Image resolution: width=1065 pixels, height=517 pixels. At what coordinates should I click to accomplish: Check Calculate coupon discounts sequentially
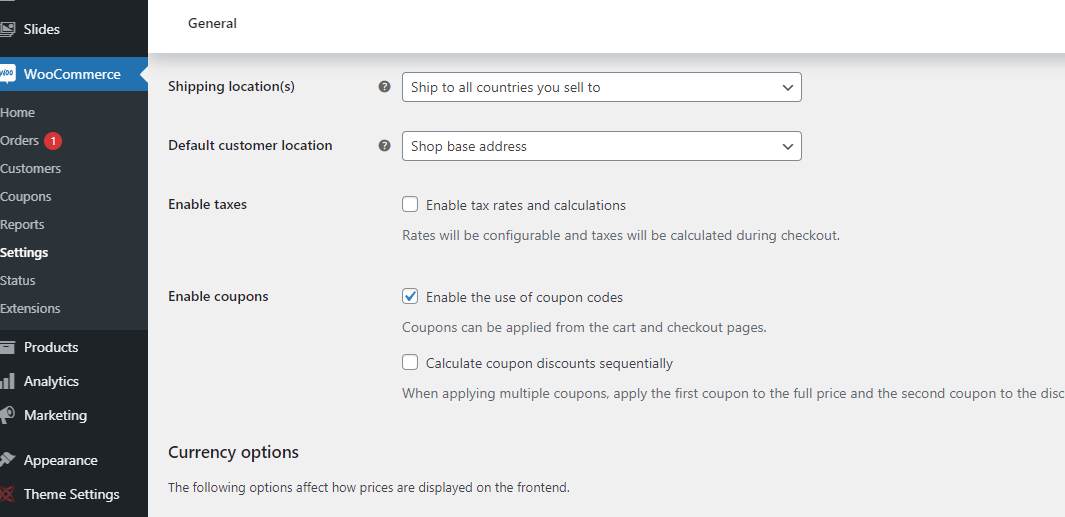pyautogui.click(x=410, y=363)
